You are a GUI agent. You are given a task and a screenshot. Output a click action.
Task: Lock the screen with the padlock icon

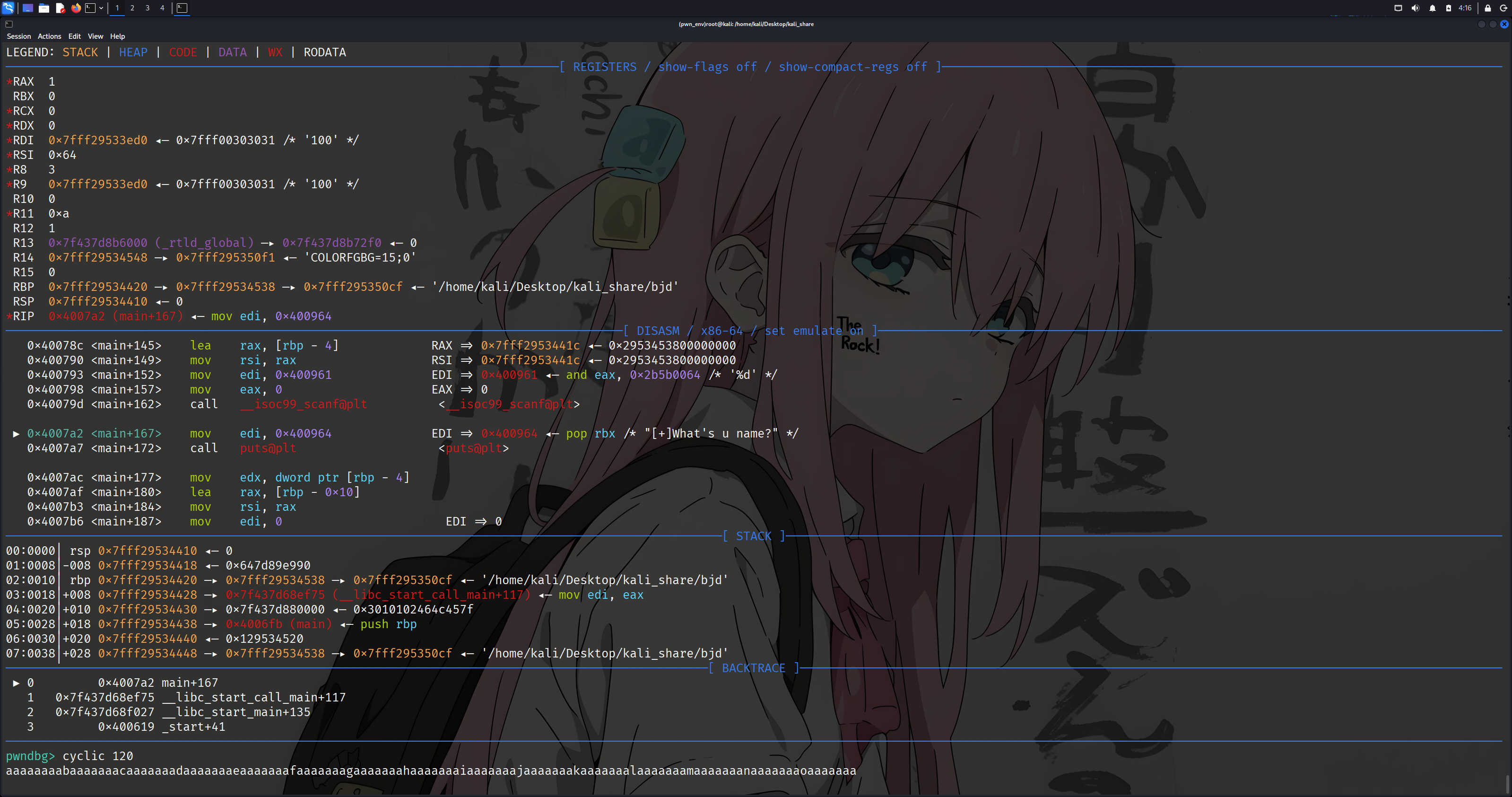(1487, 8)
